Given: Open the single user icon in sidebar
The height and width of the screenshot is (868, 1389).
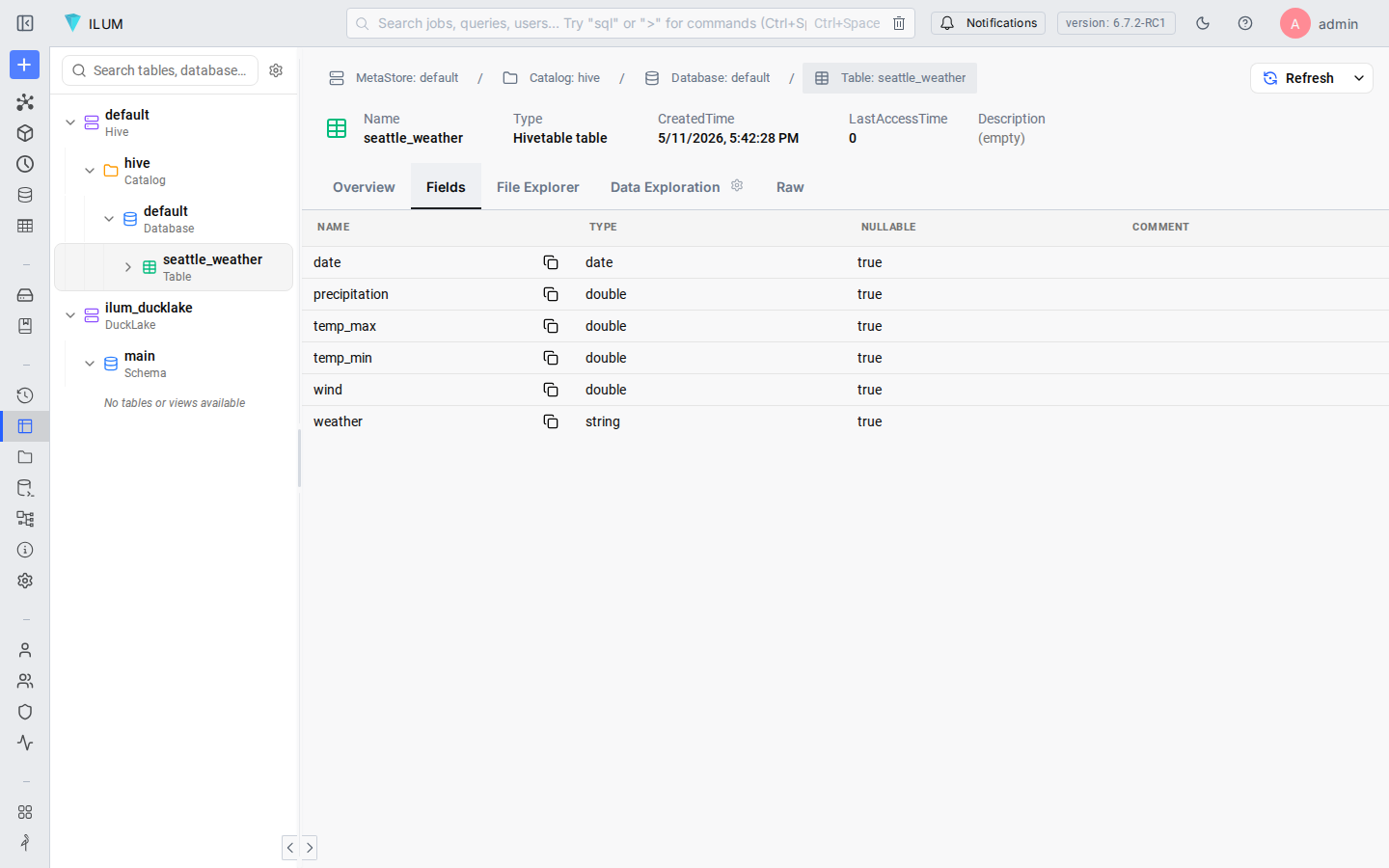Looking at the screenshot, I should coord(25,650).
